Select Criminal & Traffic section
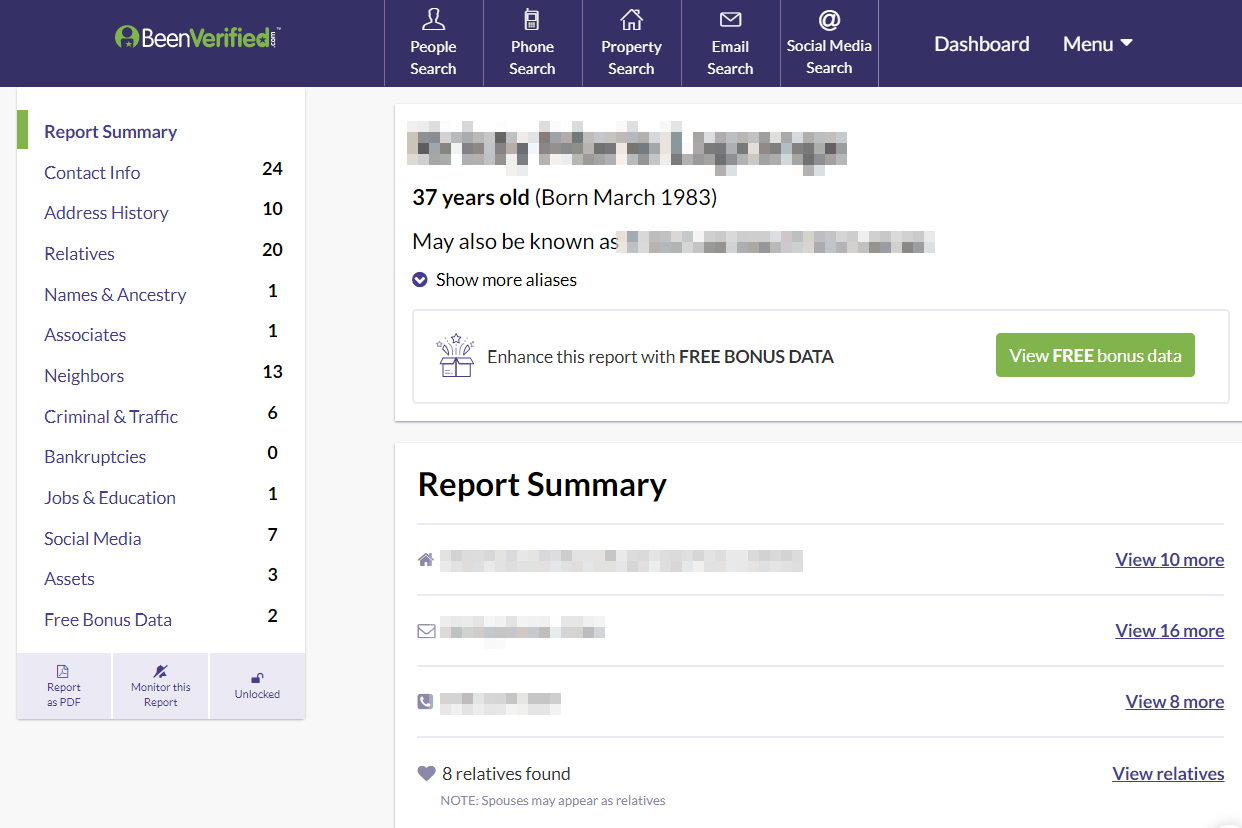This screenshot has height=828, width=1242. [110, 416]
